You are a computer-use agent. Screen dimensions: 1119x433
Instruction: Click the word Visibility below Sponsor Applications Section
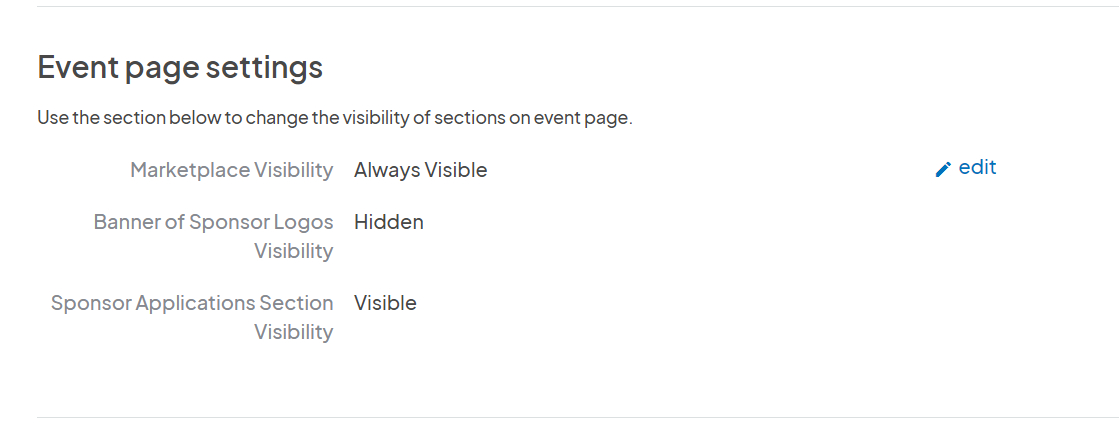[294, 332]
